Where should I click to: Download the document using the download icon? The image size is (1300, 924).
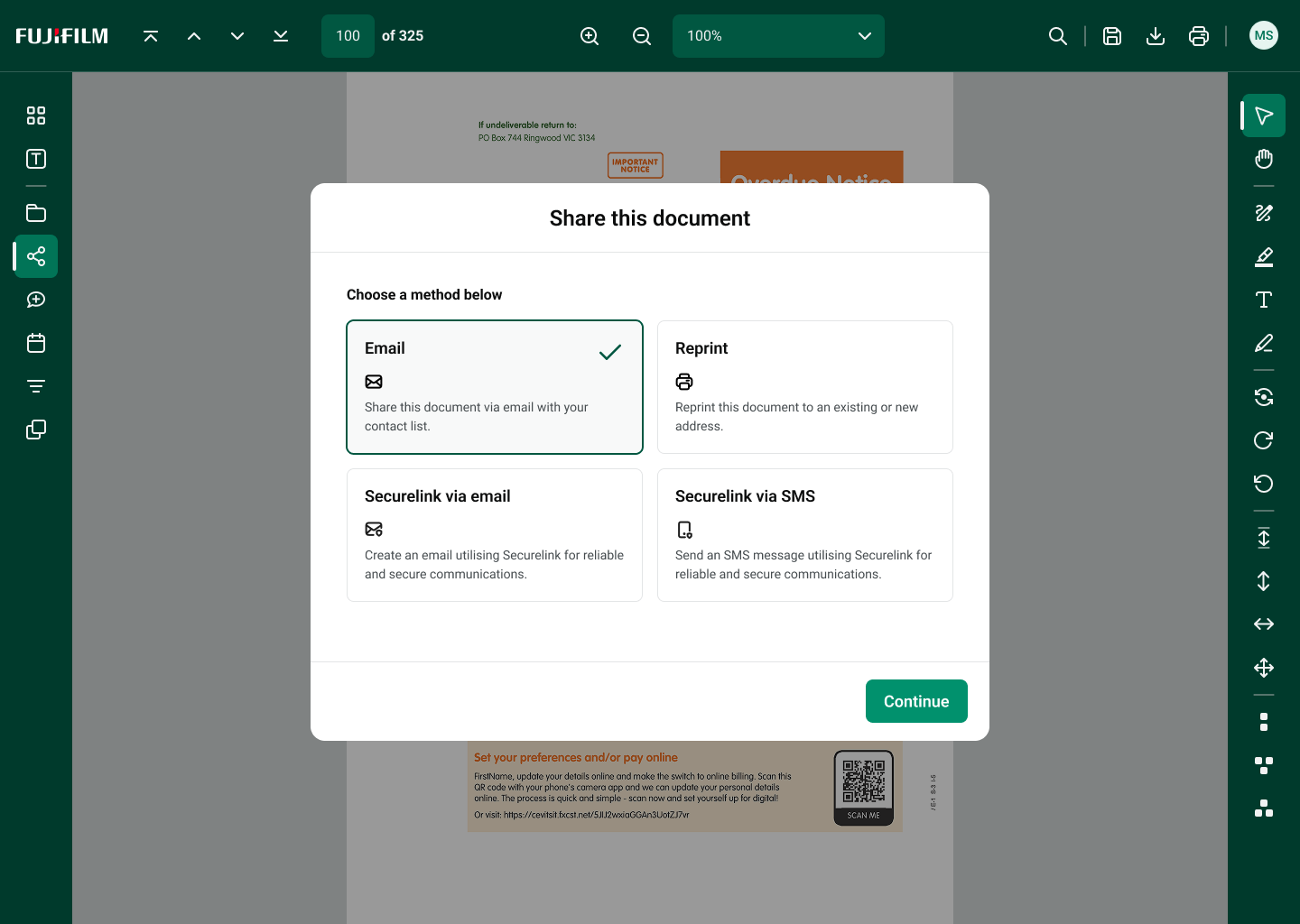tap(1156, 36)
